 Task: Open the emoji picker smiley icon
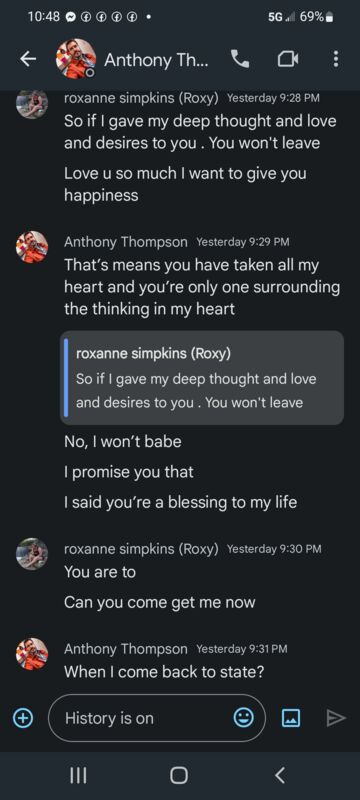[x=244, y=718]
